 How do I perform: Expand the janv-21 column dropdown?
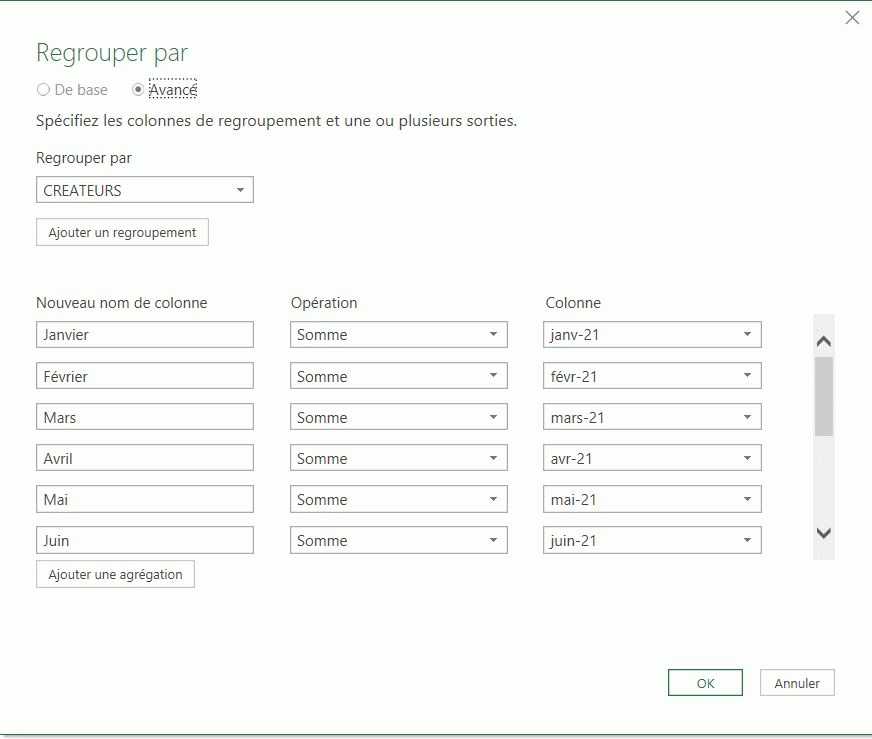pos(652,335)
